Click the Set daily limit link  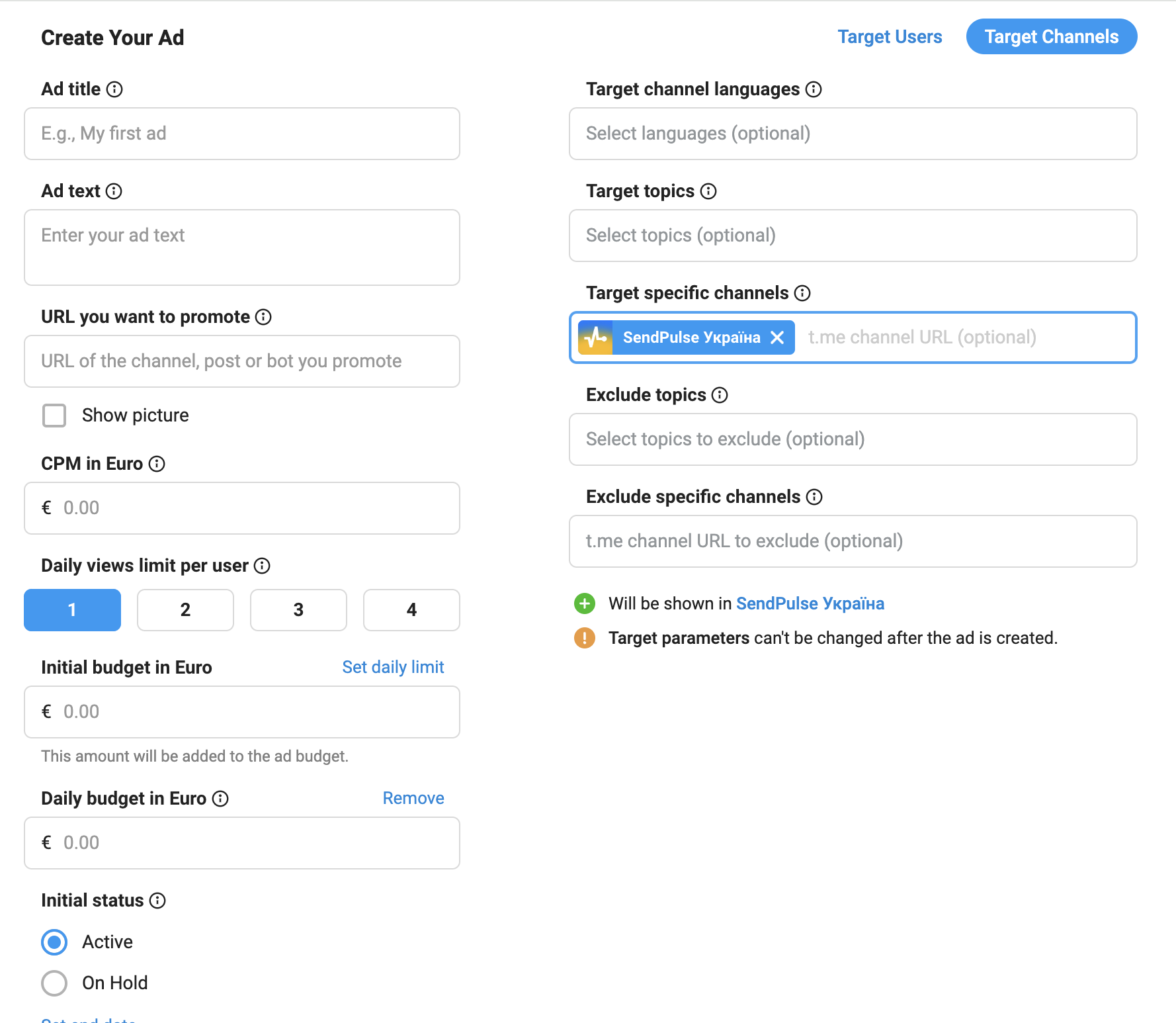[x=393, y=667]
